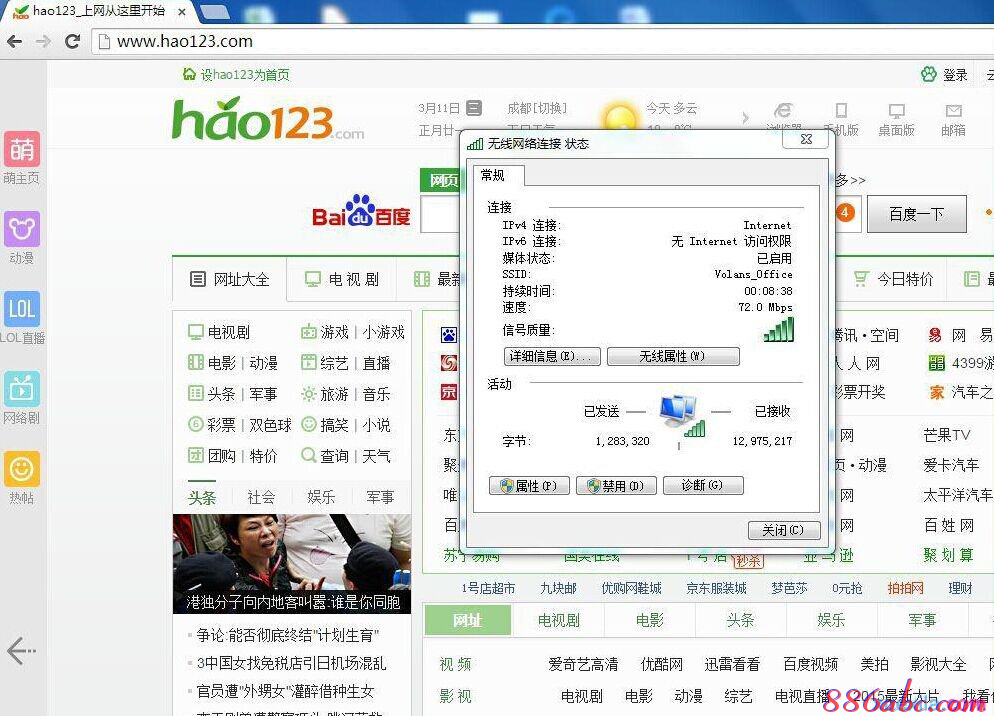This screenshot has width=994, height=716.
Task: Click 详细信息(E)... button in dialog
Action: point(553,356)
